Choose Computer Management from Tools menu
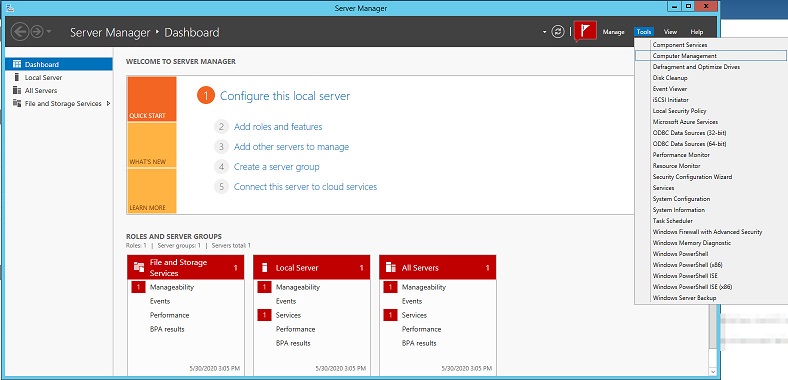This screenshot has width=788, height=380. tap(710, 56)
